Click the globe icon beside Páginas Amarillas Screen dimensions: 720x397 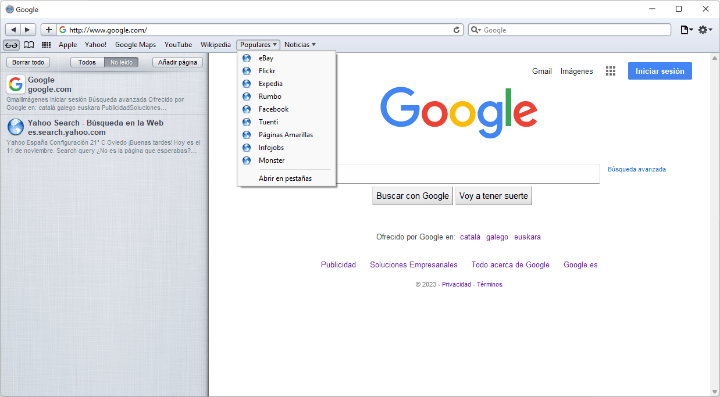pyautogui.click(x=247, y=135)
